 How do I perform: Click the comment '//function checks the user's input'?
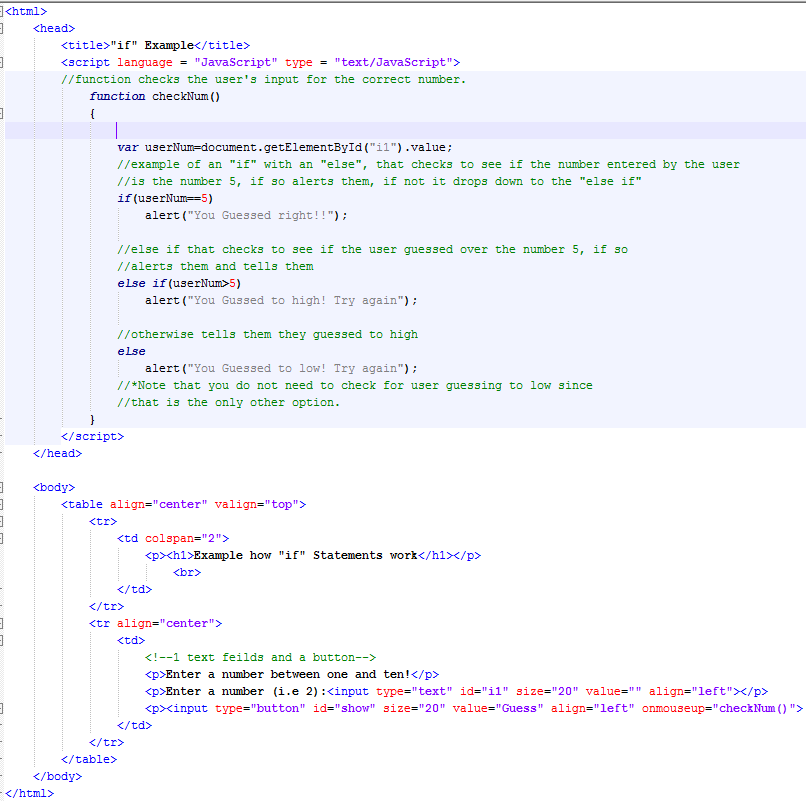point(263,79)
